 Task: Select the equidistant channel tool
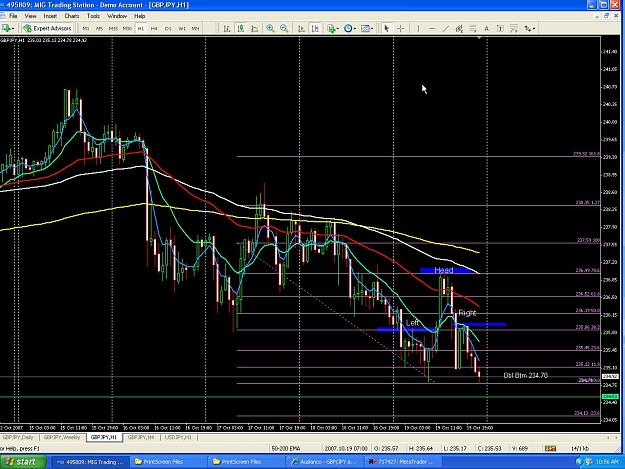click(x=459, y=28)
